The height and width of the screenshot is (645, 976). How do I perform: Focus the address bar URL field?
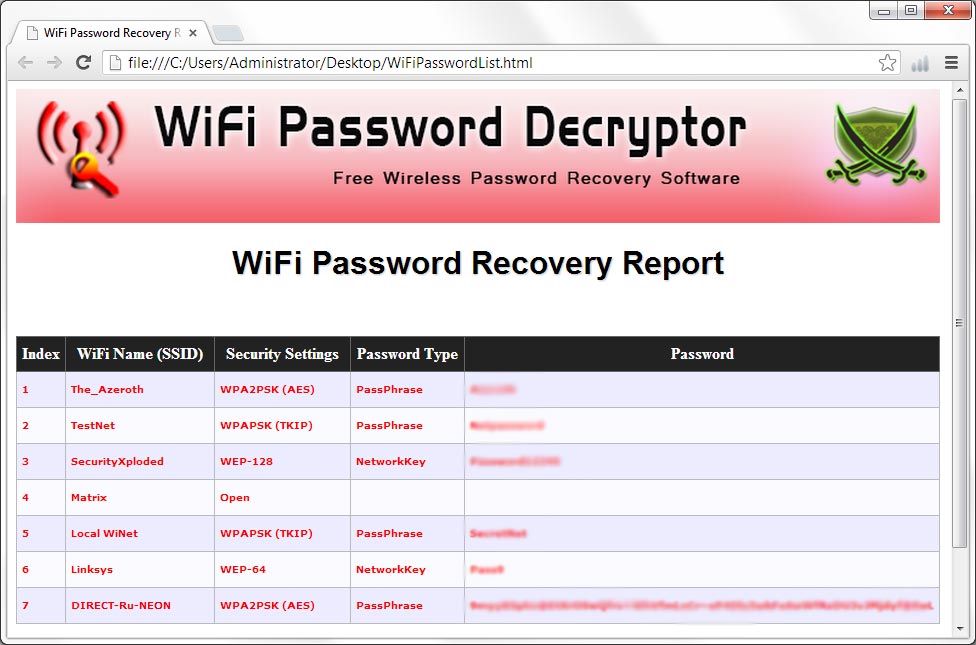tap(500, 63)
